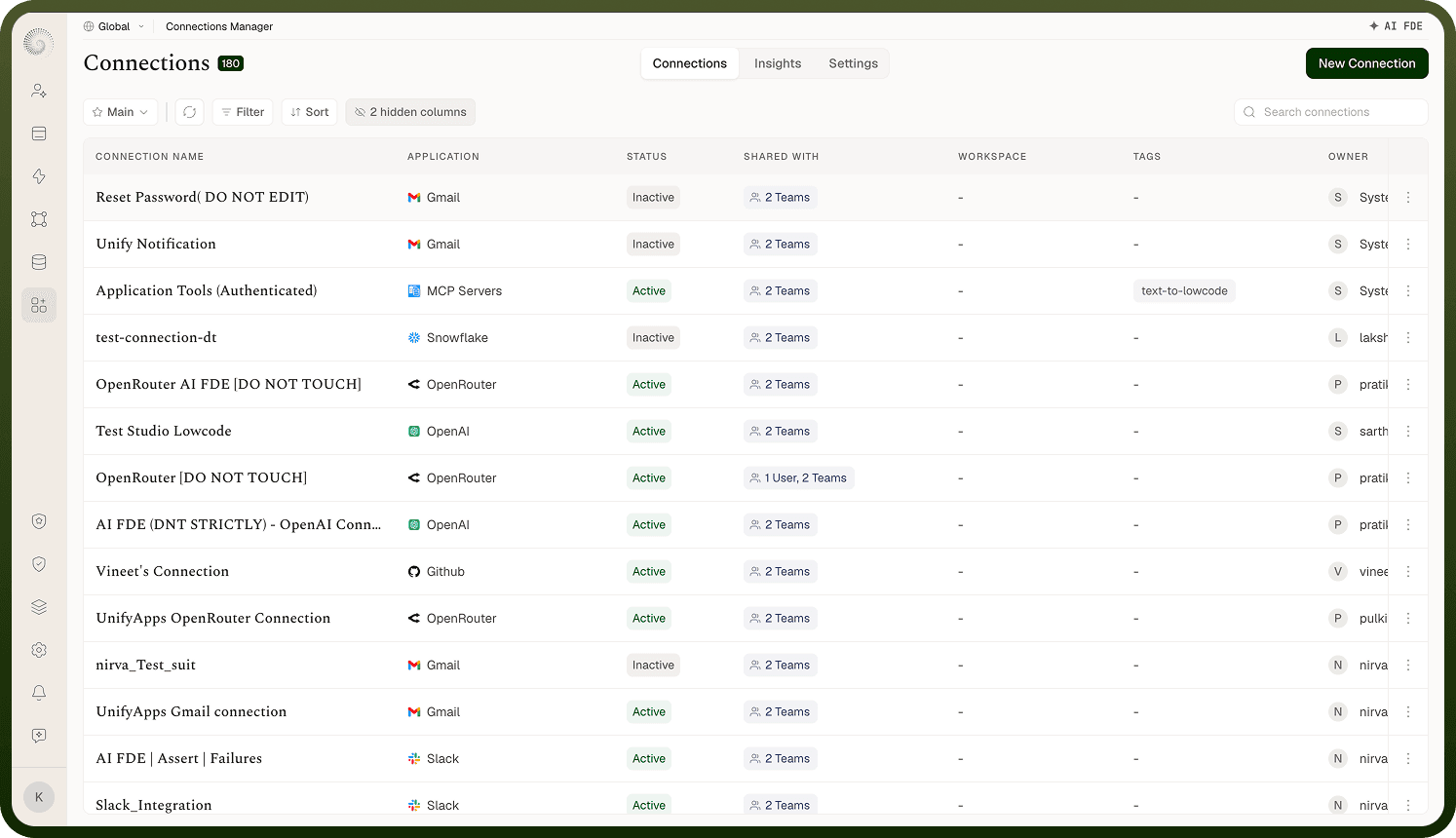The image size is (1456, 838).
Task: Open row menu for Vineet's Connection
Action: click(x=1408, y=572)
